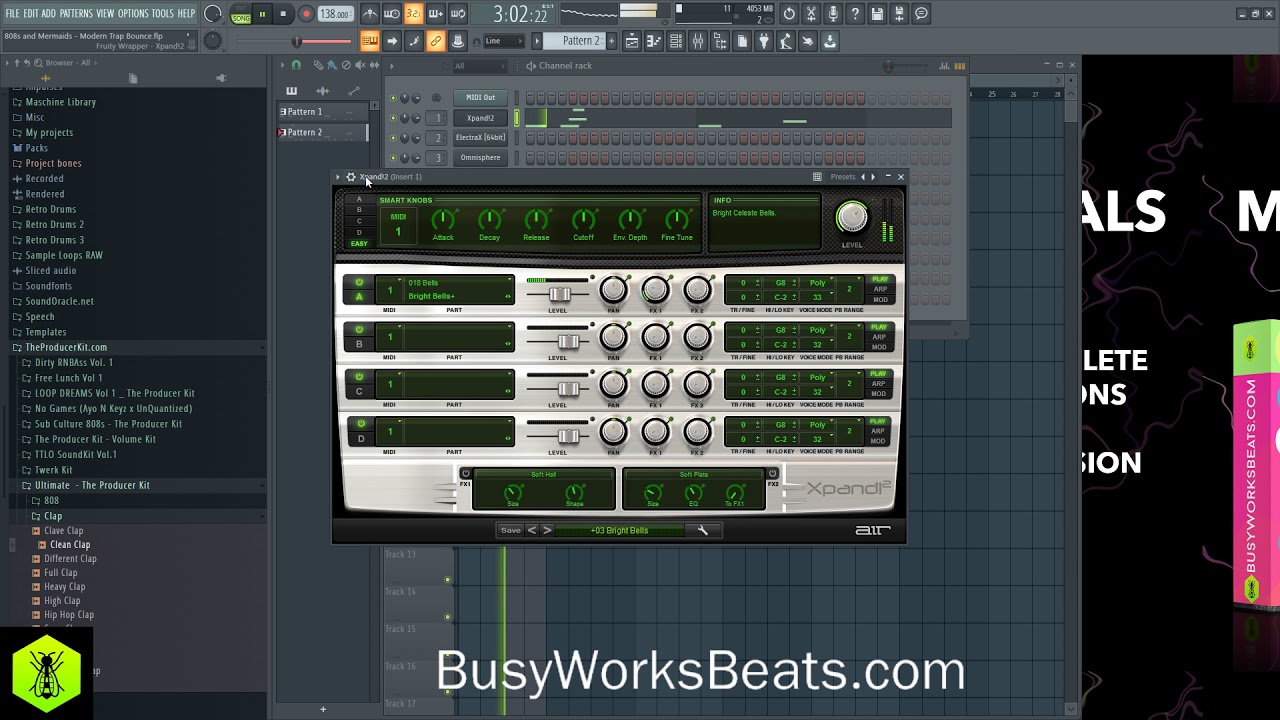
Task: Click the FX2 EQ knob
Action: (693, 492)
